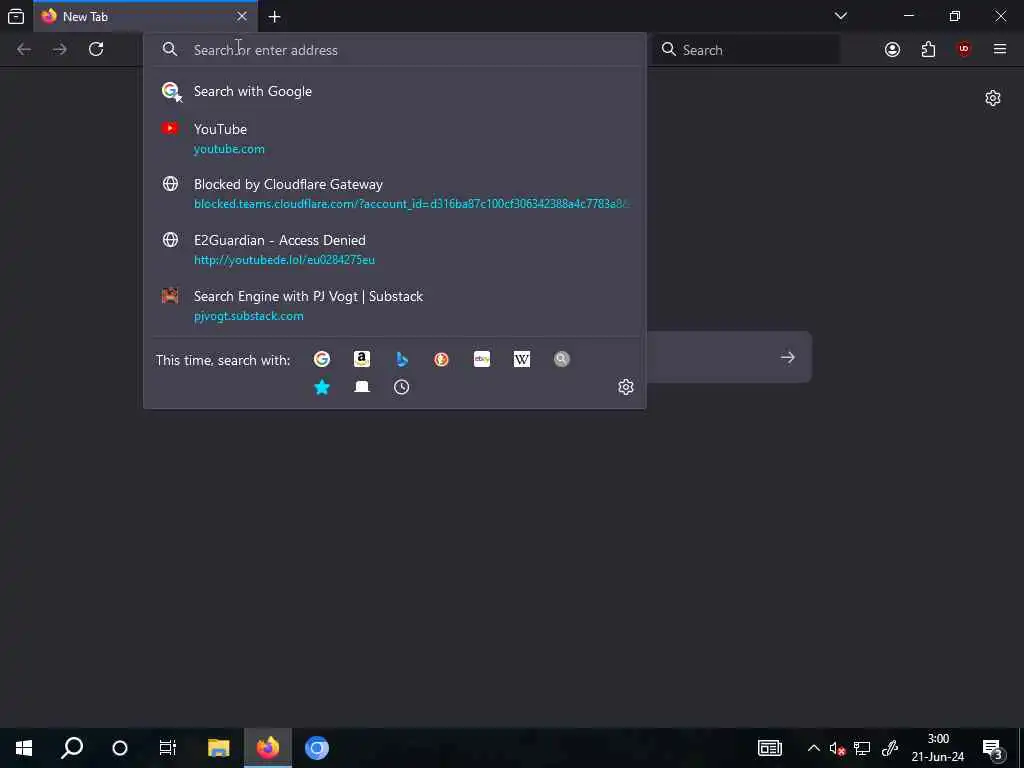
Task: Open News and interests taskbar icon
Action: coord(770,748)
